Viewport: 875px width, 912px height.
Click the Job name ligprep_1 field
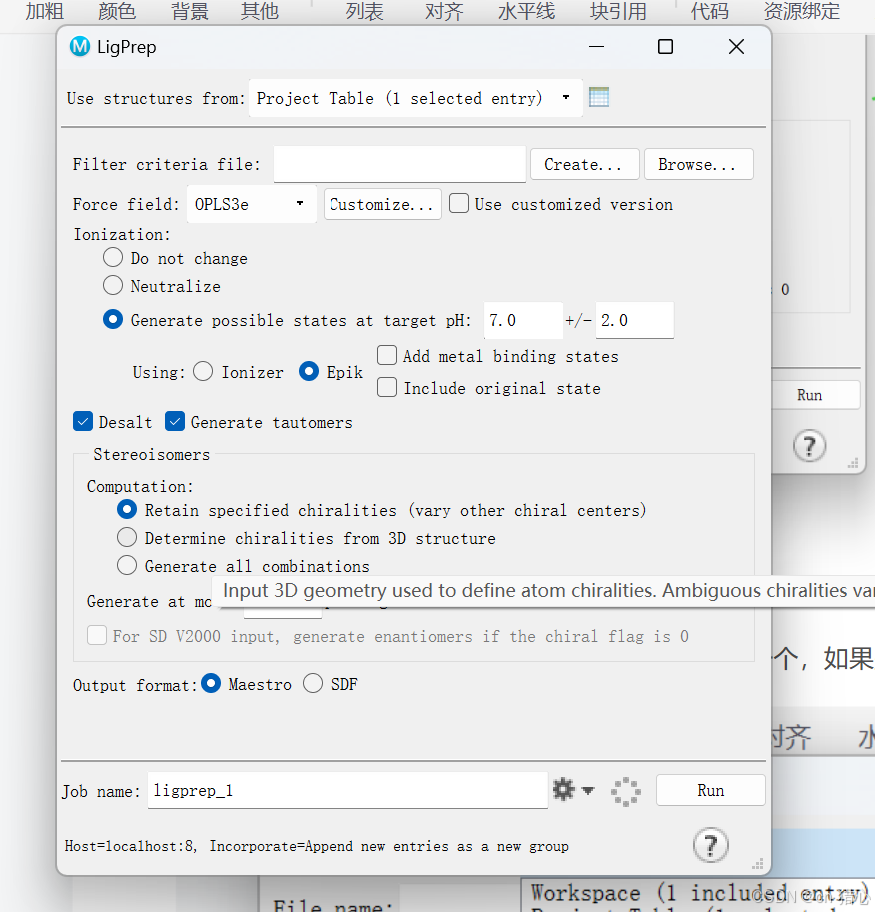tap(347, 790)
